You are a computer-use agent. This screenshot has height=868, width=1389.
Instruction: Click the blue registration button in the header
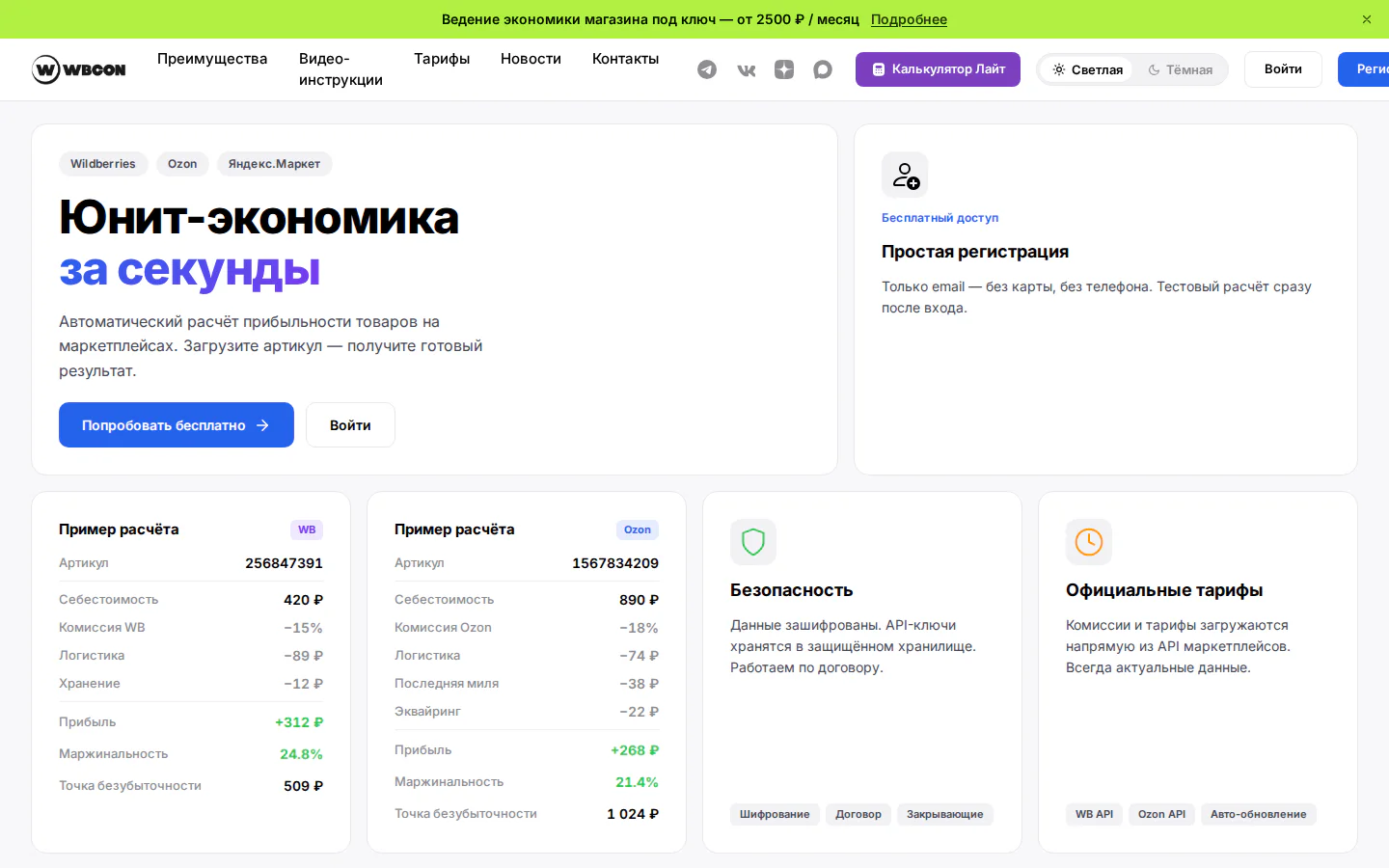point(1364,69)
